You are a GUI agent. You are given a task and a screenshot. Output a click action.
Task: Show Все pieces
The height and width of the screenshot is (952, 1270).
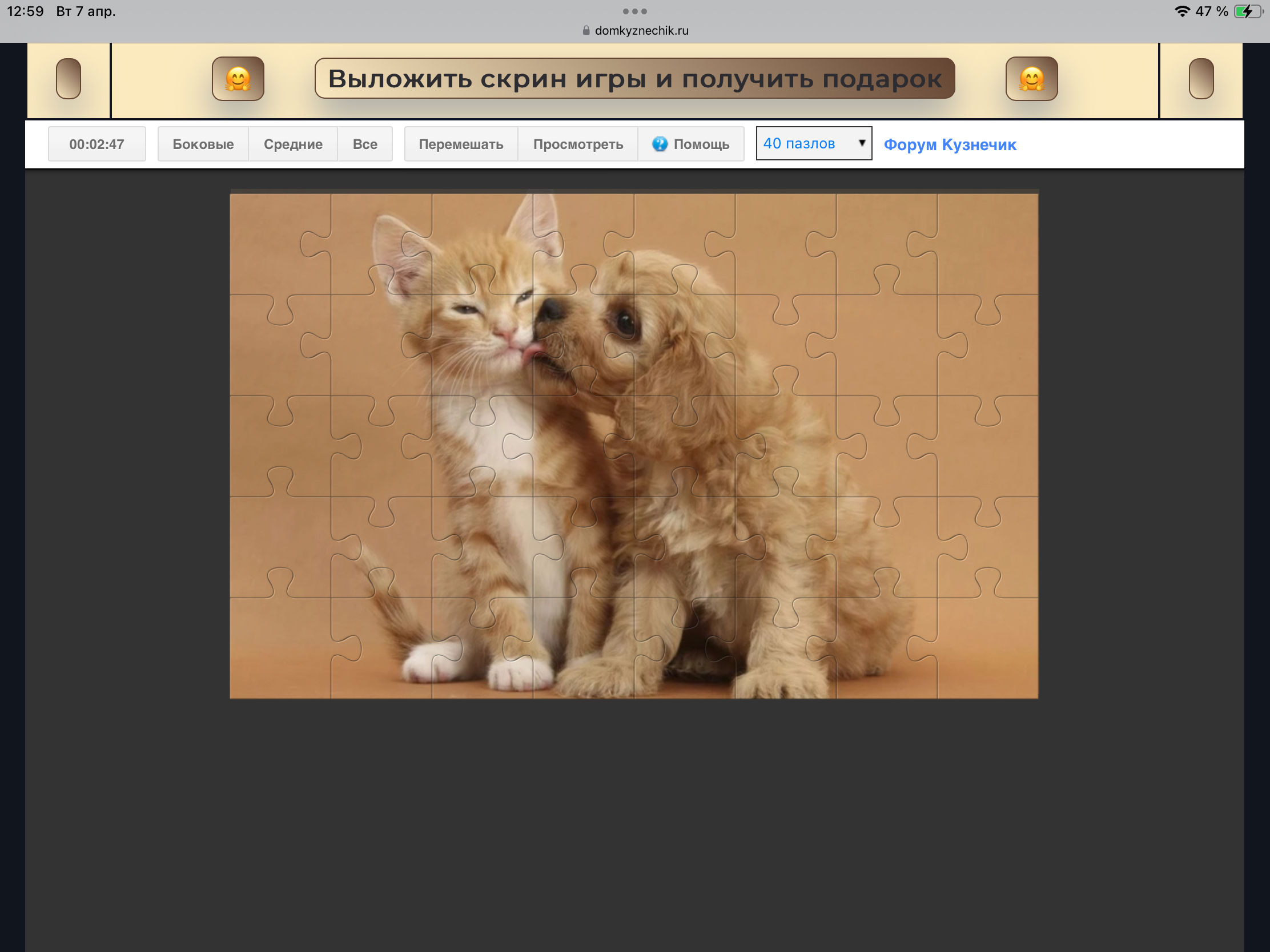coord(364,144)
